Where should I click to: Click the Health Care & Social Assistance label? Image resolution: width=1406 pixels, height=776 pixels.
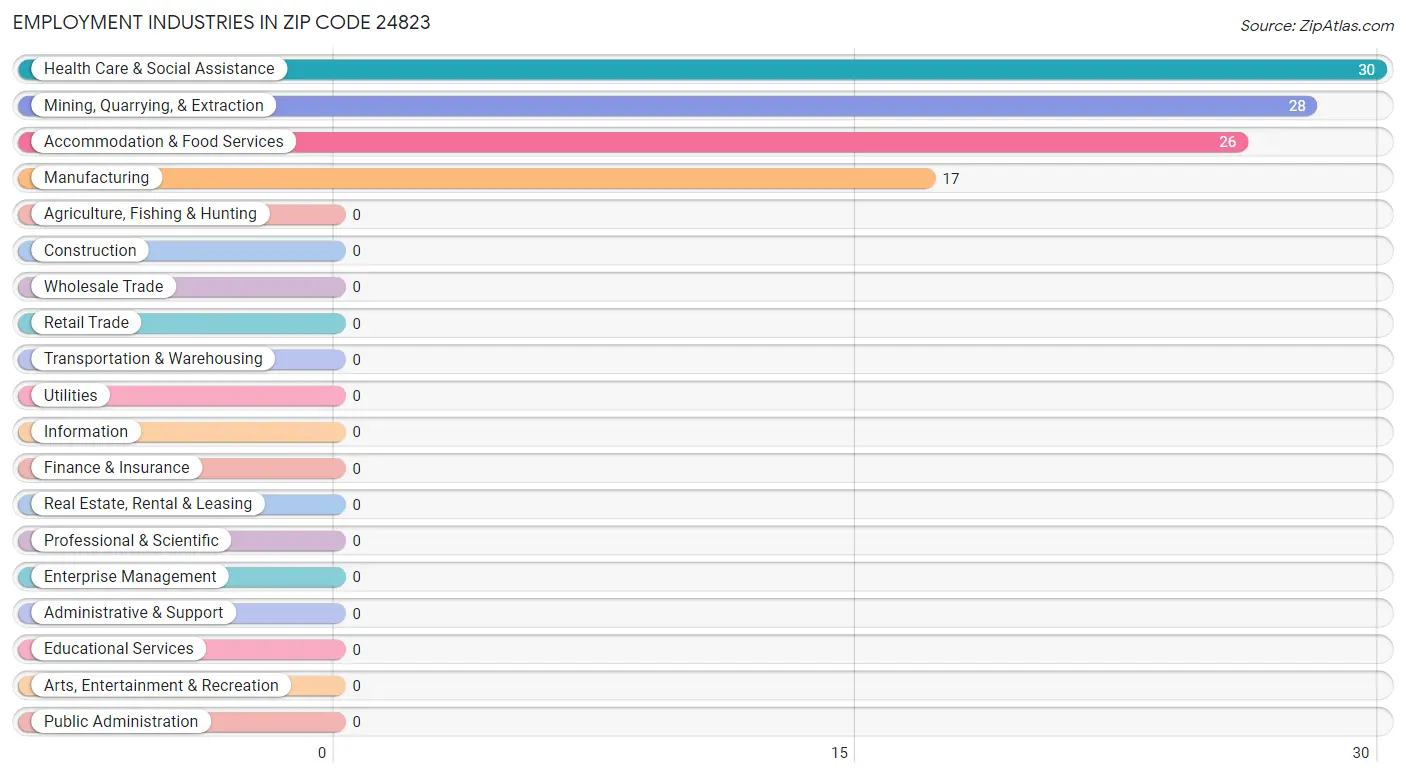tap(159, 69)
